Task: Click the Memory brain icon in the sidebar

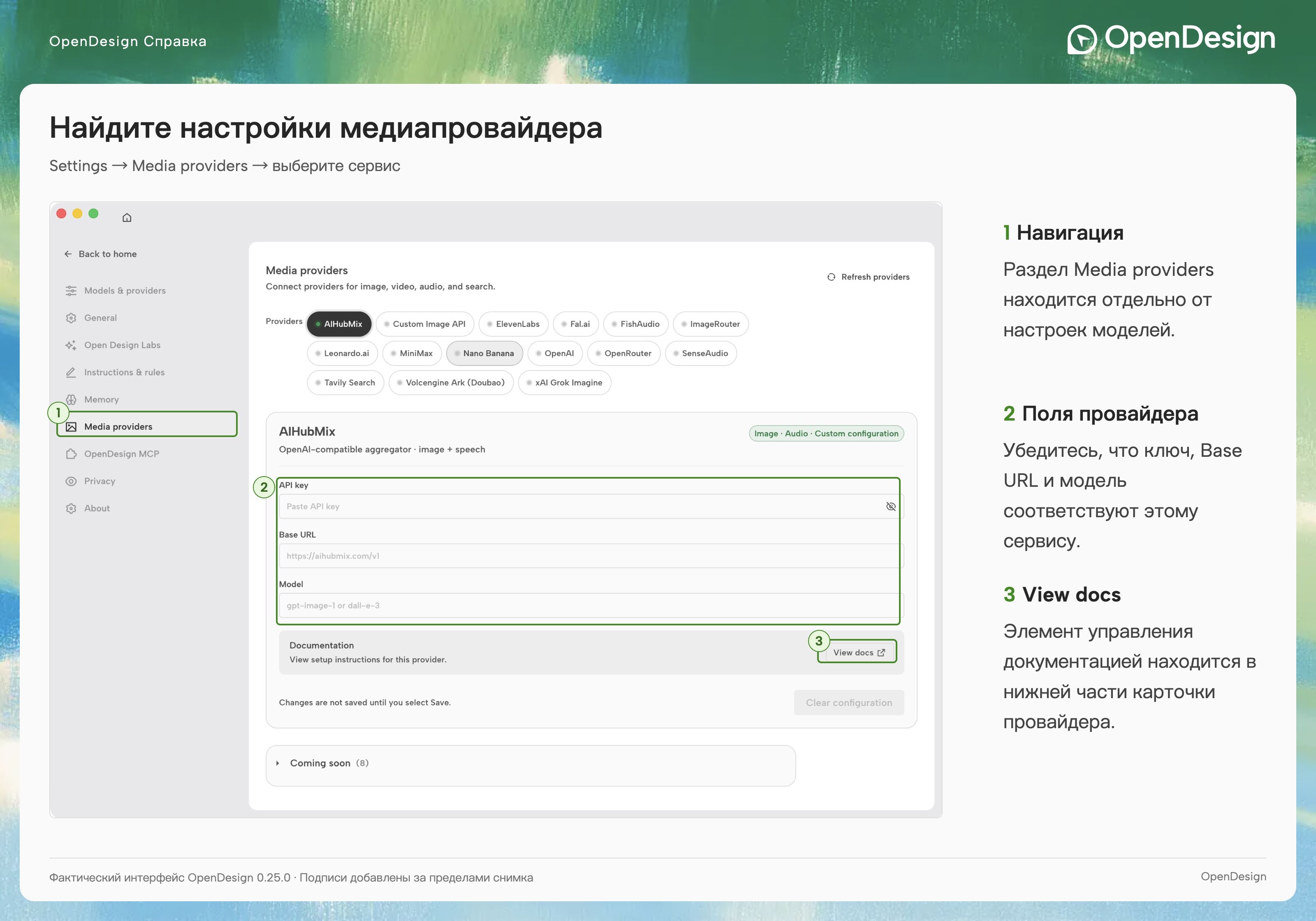Action: click(71, 400)
